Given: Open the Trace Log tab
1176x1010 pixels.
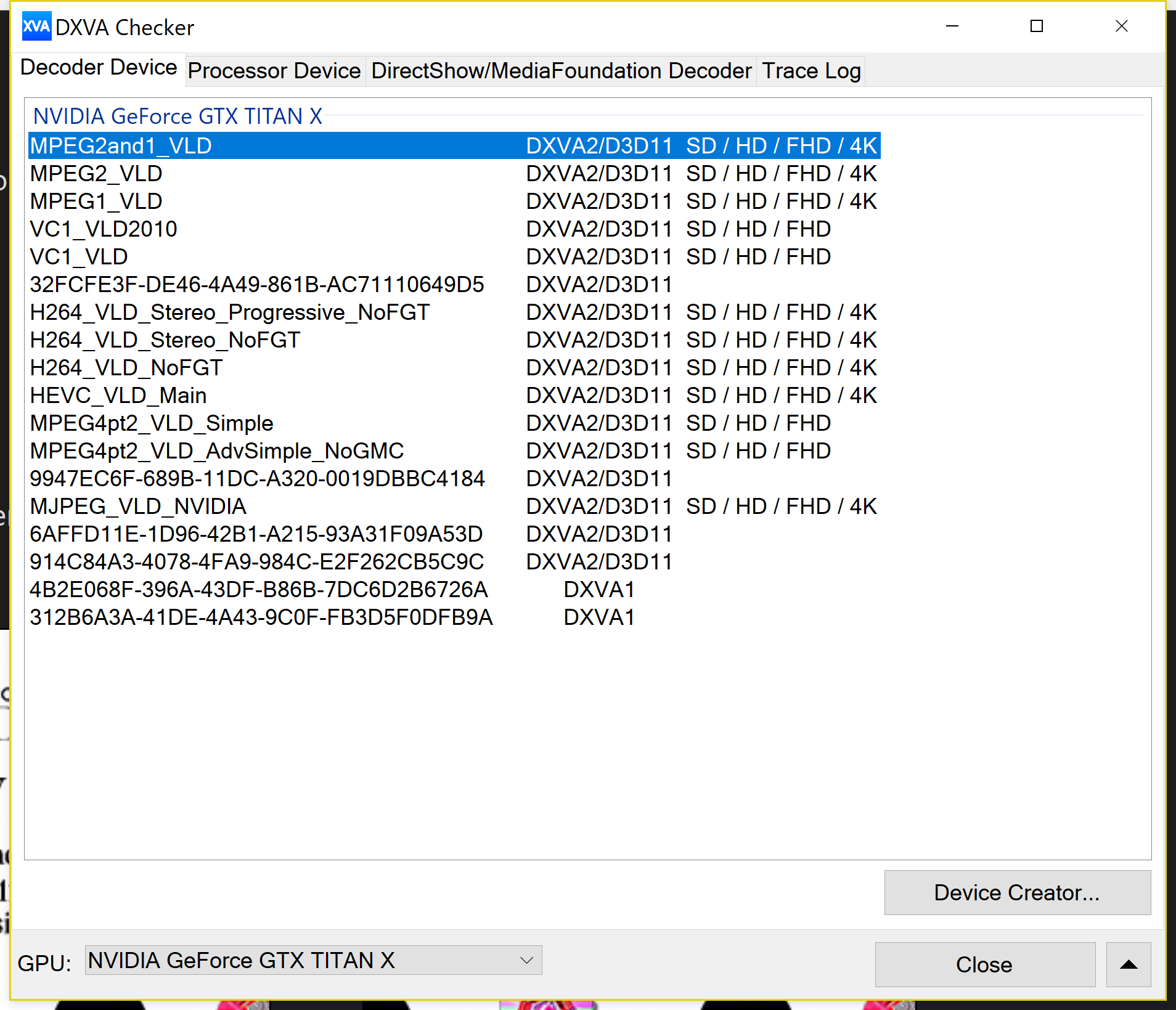Looking at the screenshot, I should (811, 71).
